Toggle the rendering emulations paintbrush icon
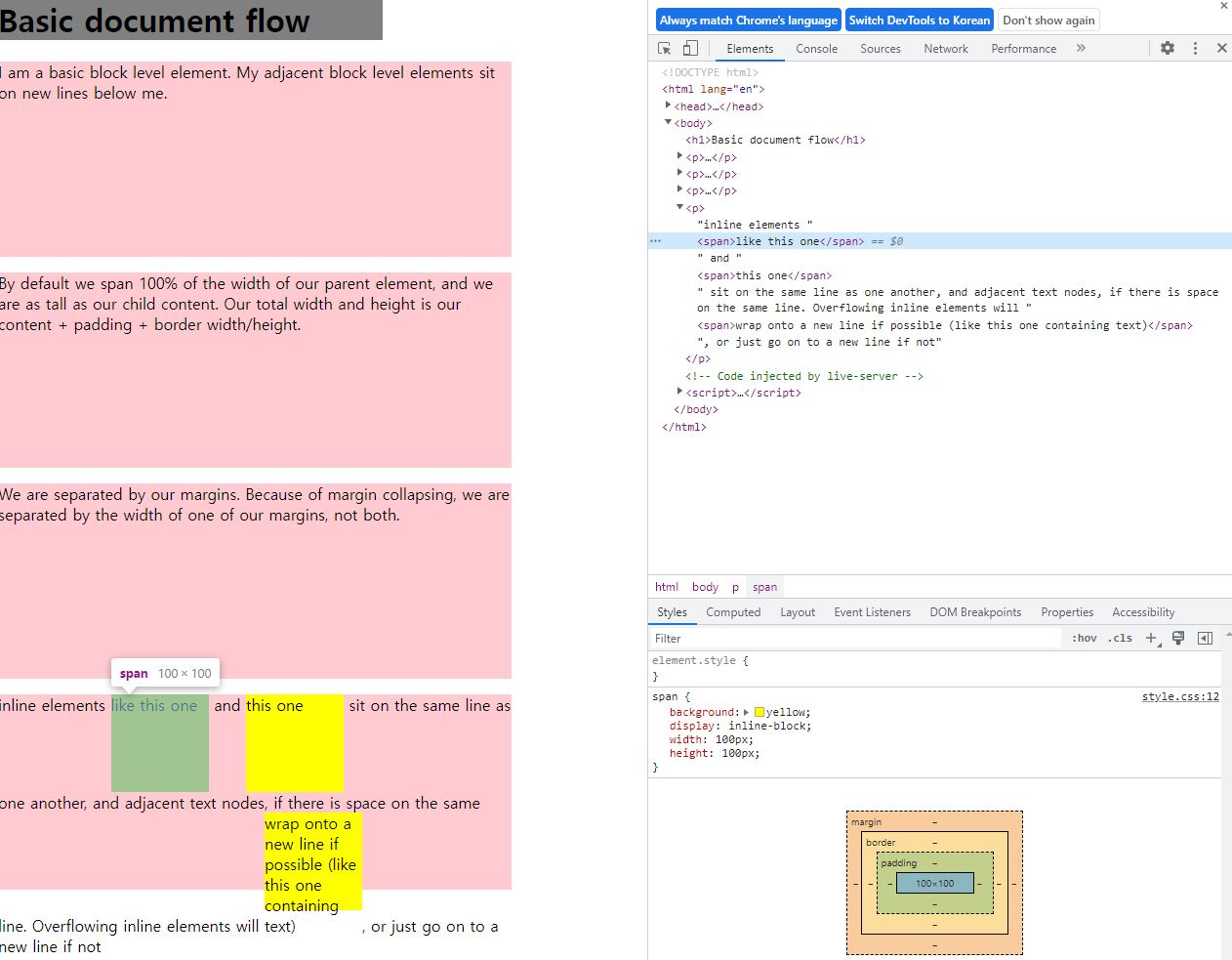The image size is (1232, 960). click(1178, 638)
